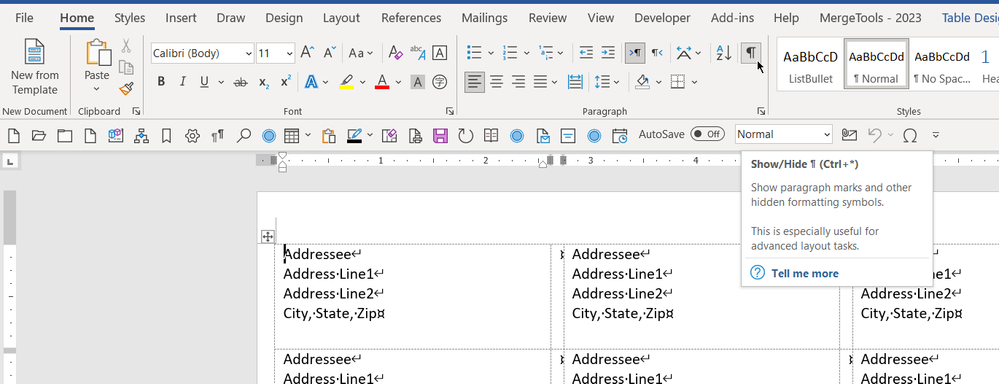Toggle AutoSave switch off/on

point(708,134)
